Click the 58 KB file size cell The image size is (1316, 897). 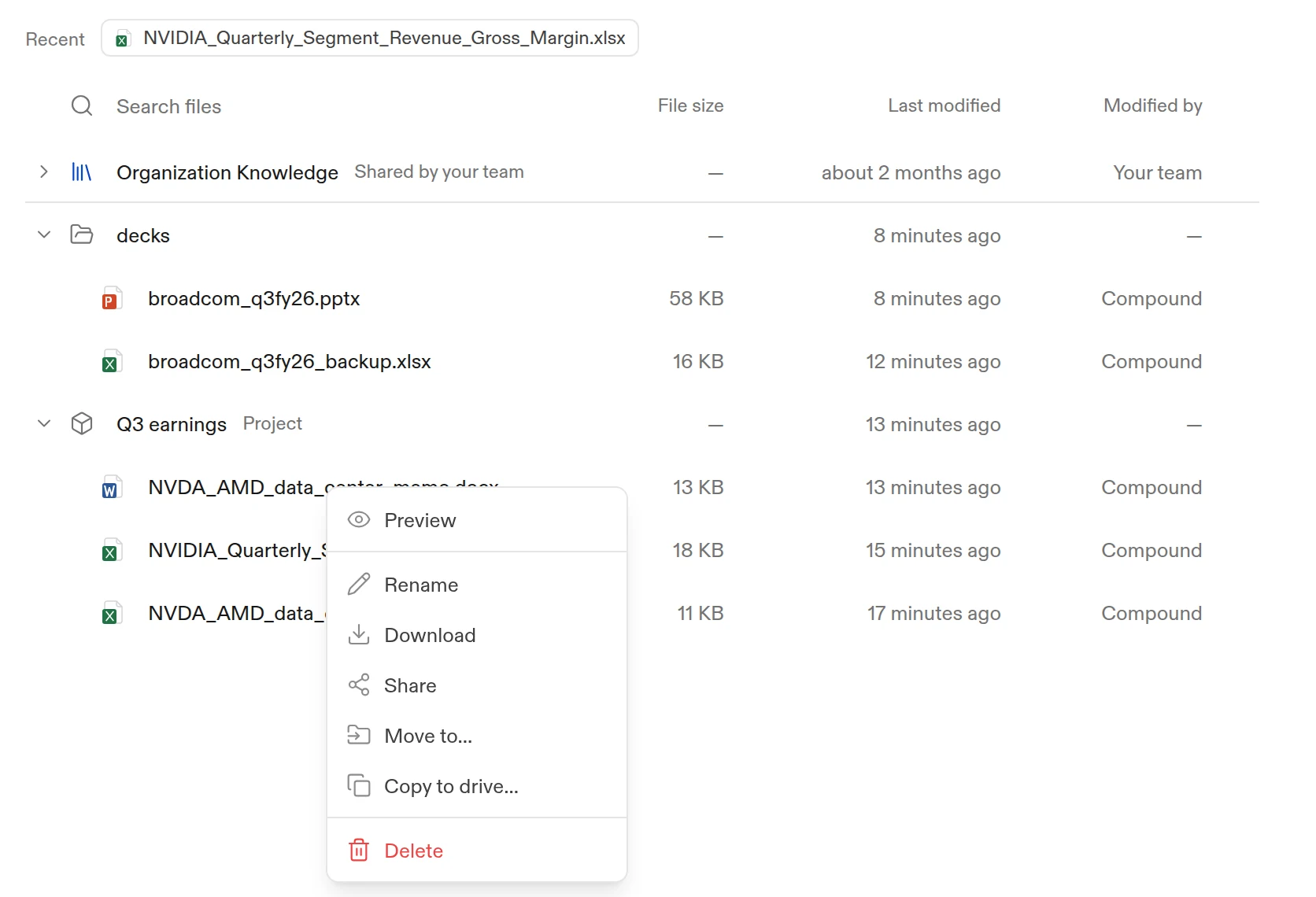pyautogui.click(x=696, y=298)
